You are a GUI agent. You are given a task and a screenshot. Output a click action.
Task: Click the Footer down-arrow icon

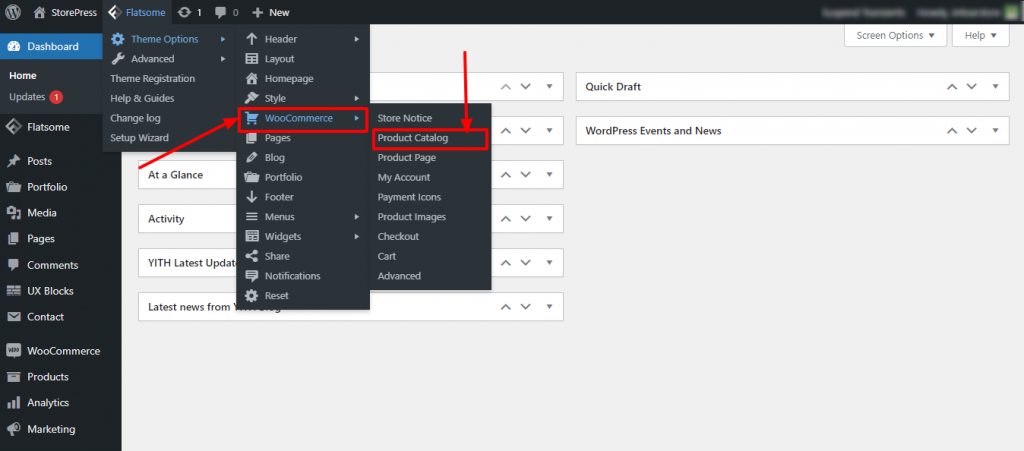pyautogui.click(x=251, y=197)
